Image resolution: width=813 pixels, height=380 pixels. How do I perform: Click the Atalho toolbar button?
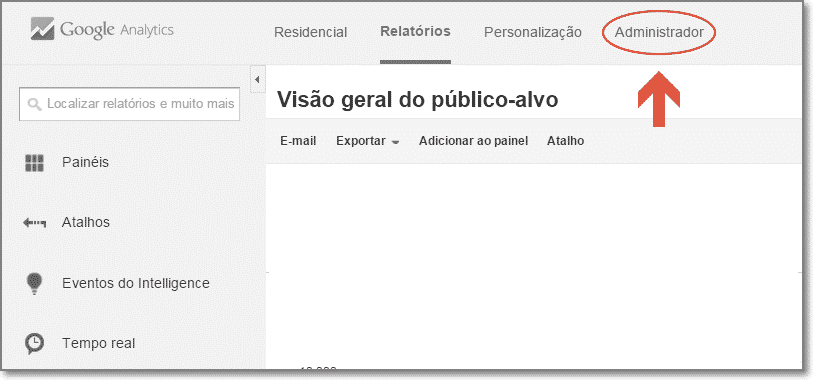click(x=566, y=141)
